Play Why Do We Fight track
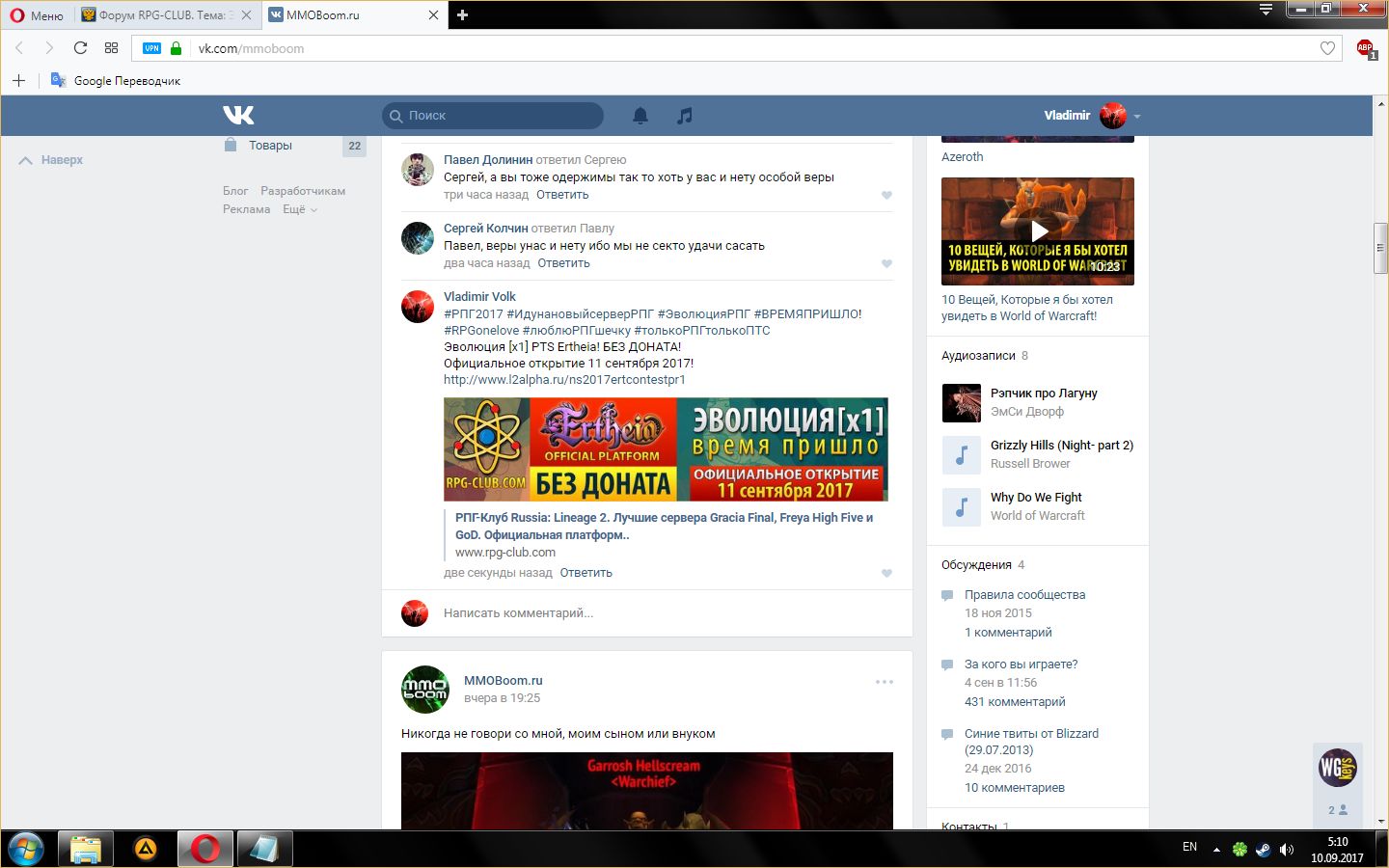The width and height of the screenshot is (1389, 868). point(961,507)
